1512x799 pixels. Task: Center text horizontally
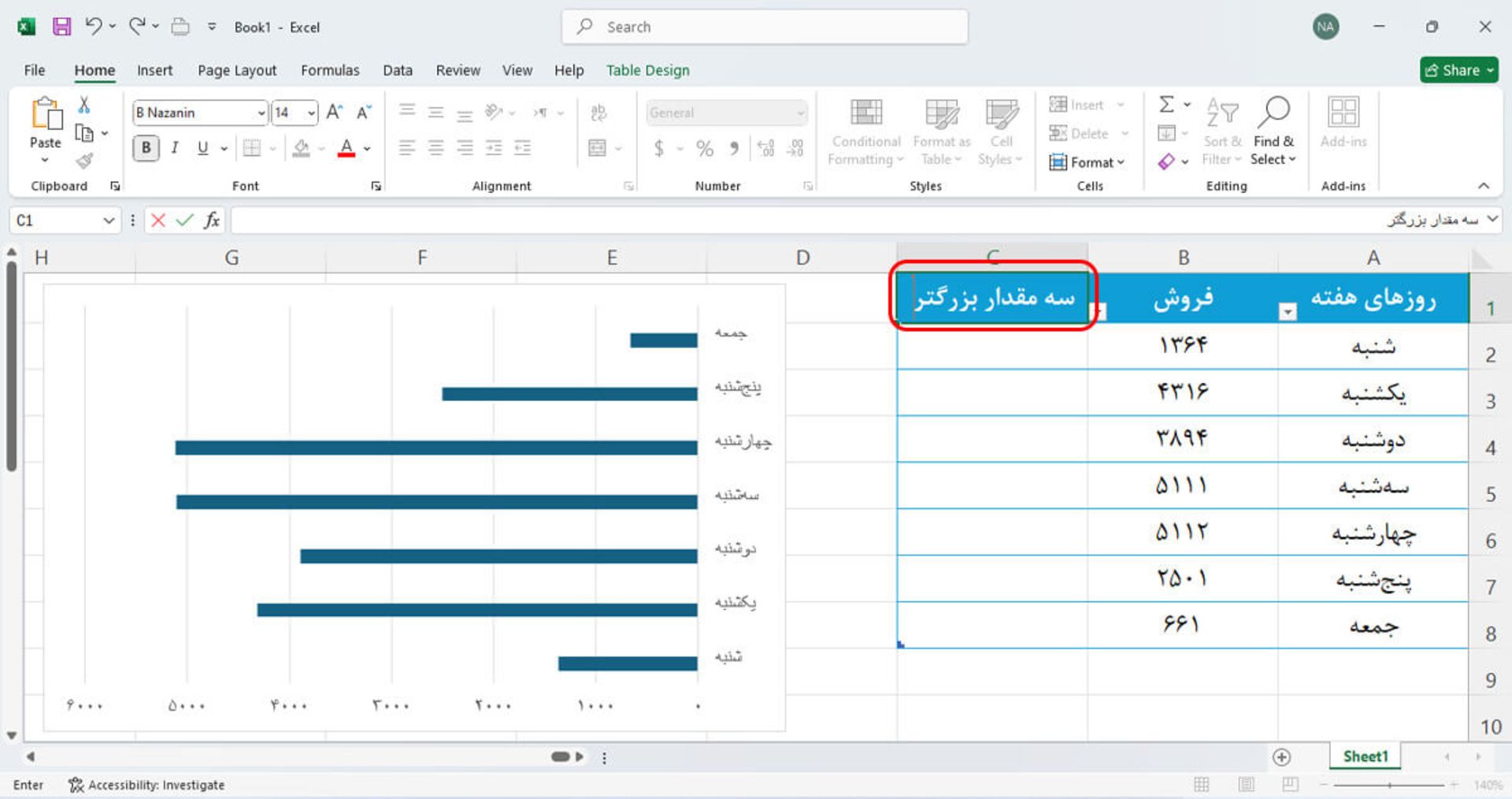click(x=435, y=147)
